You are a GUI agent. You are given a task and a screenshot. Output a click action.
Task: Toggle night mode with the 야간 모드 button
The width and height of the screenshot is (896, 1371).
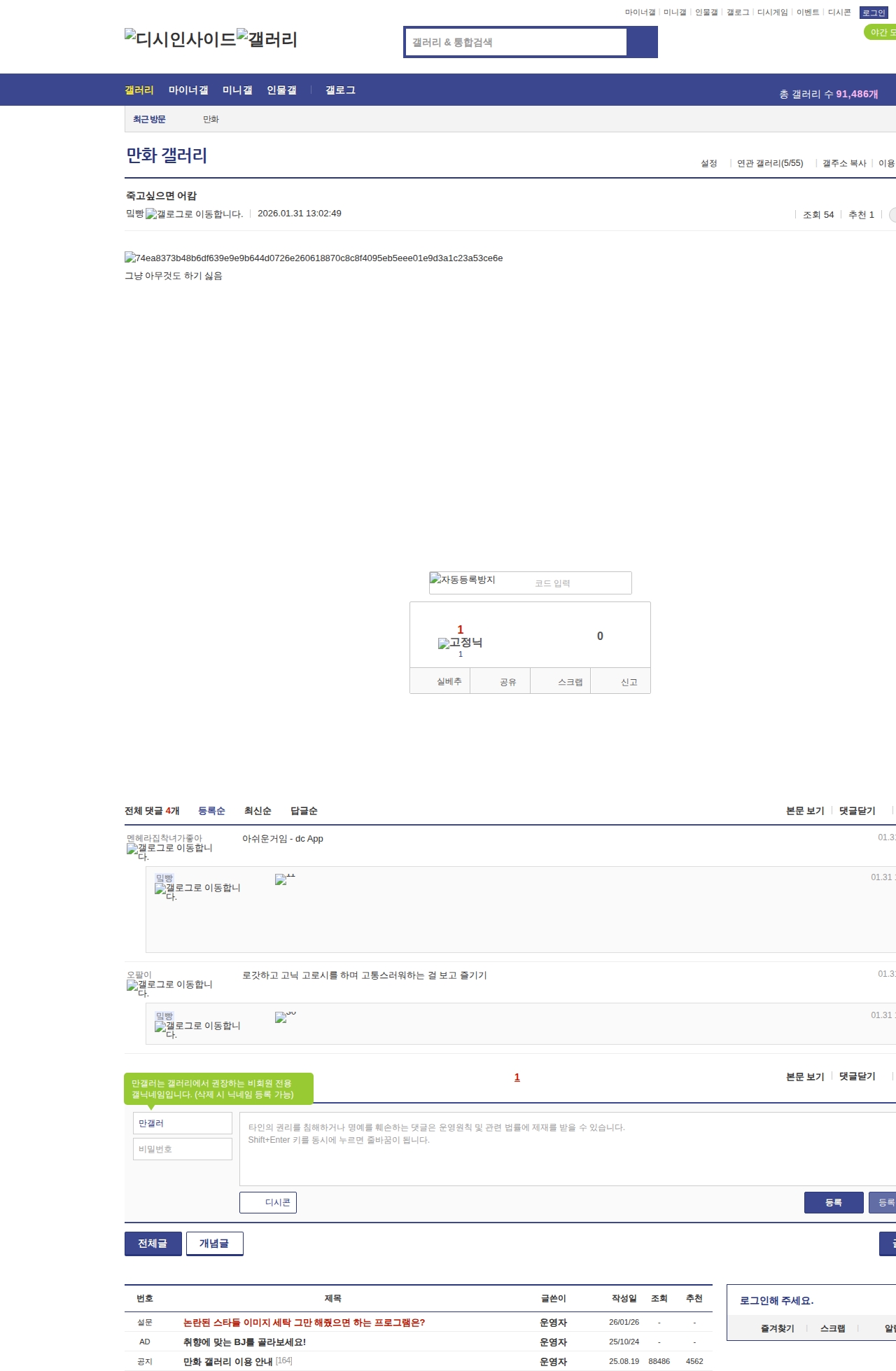881,32
